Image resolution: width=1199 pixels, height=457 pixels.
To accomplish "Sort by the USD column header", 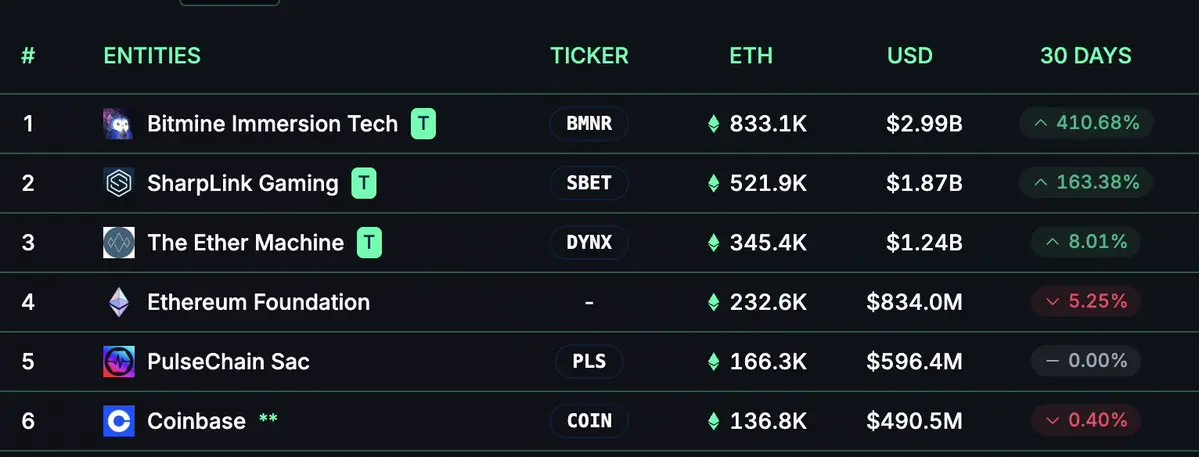I will point(910,56).
